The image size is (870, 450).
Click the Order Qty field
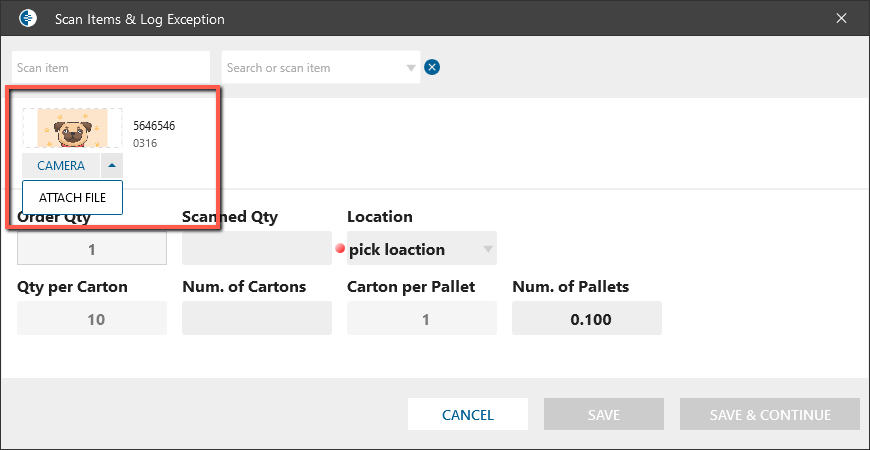(x=92, y=249)
